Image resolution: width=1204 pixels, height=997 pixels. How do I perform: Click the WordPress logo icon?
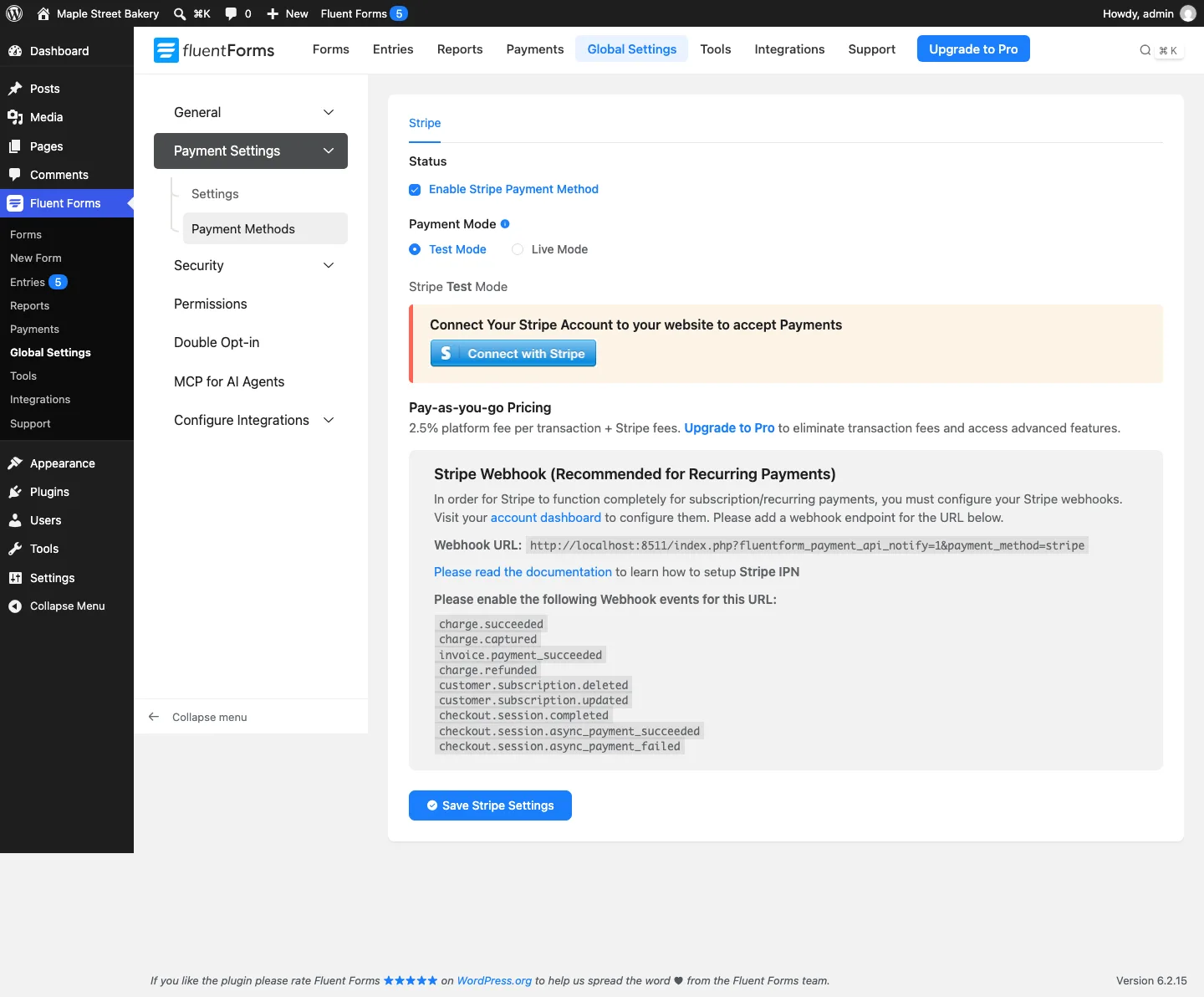pos(14,13)
